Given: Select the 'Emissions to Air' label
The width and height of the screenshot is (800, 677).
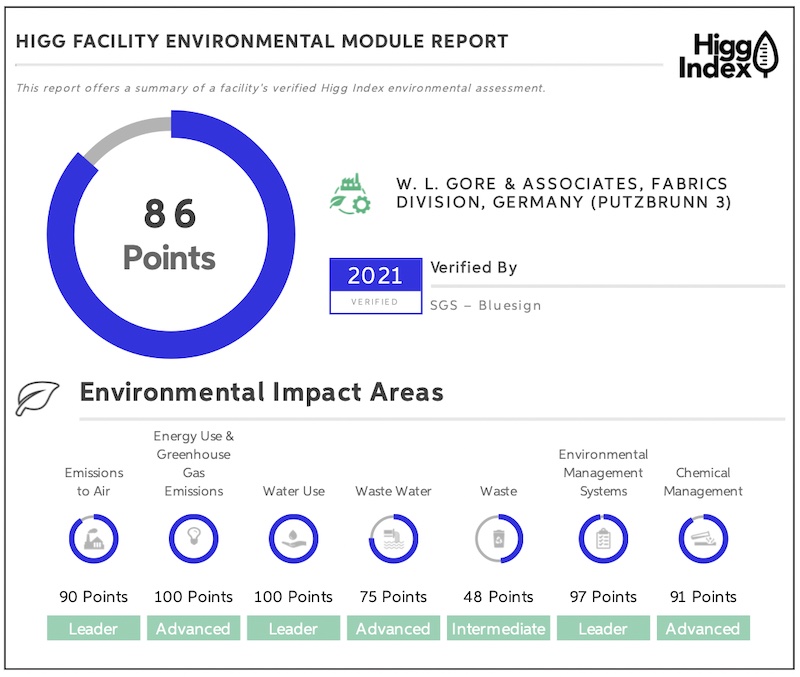Looking at the screenshot, I should click(94, 482).
